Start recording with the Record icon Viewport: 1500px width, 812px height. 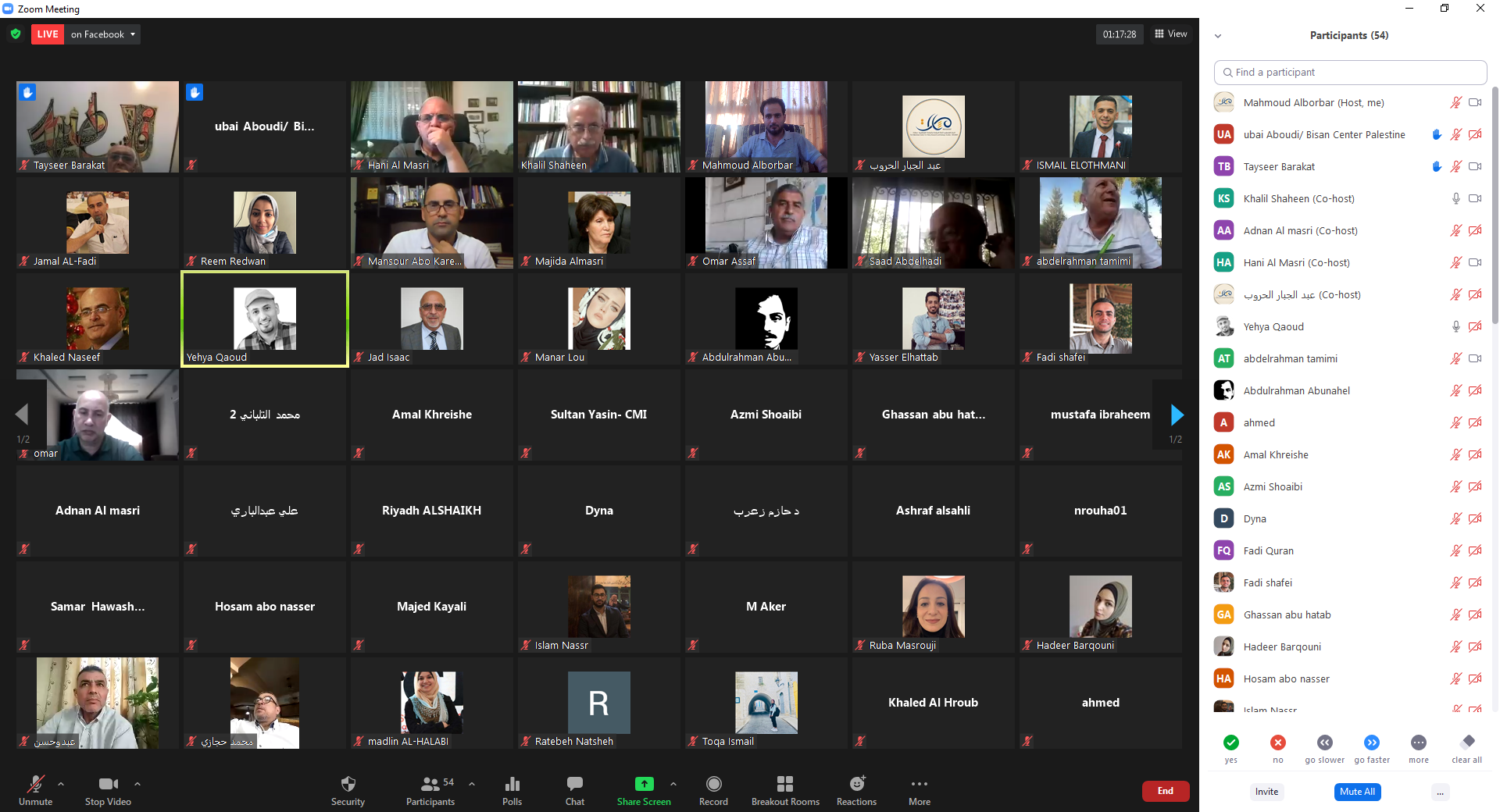[x=713, y=785]
